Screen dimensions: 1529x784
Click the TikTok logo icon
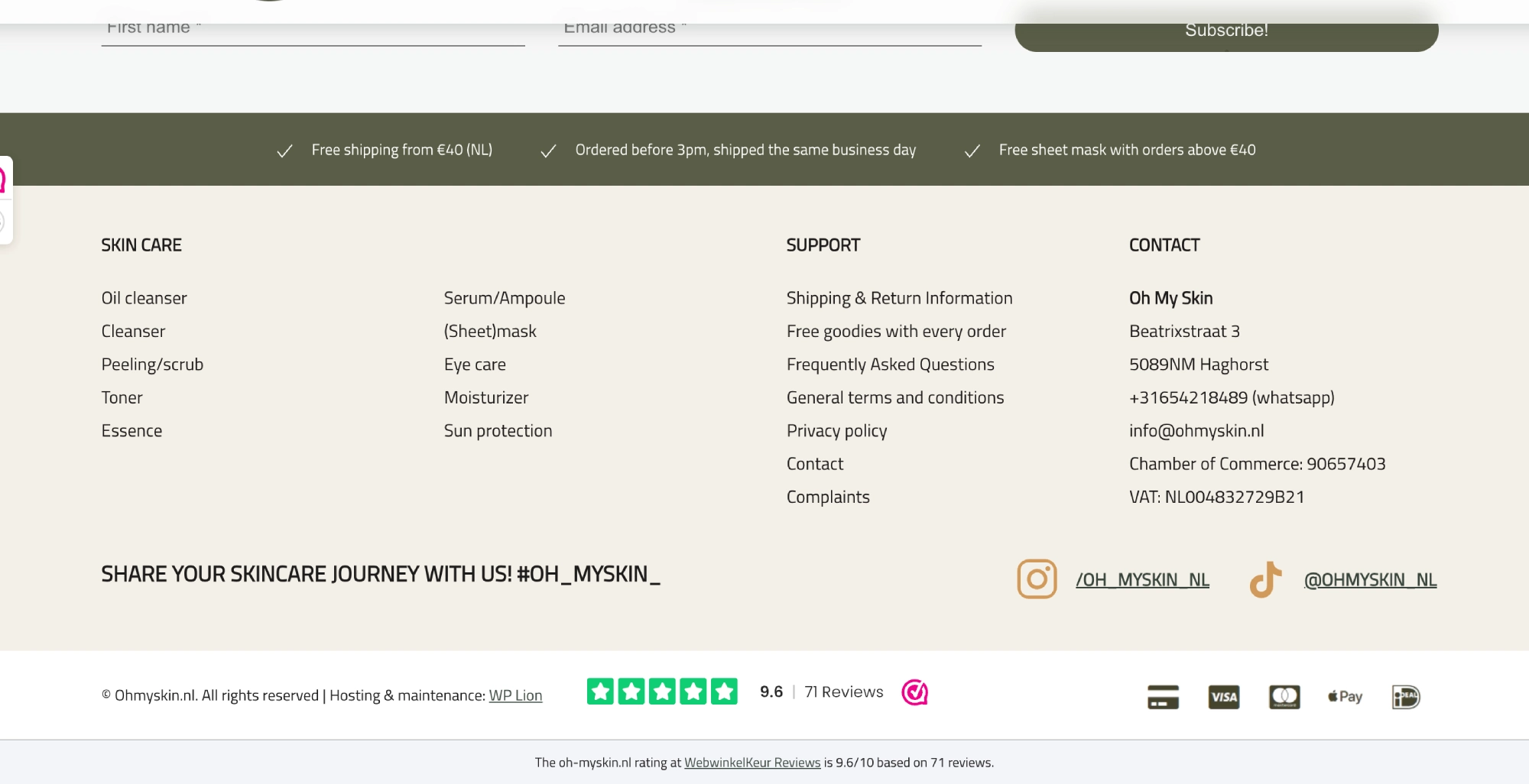tap(1265, 579)
